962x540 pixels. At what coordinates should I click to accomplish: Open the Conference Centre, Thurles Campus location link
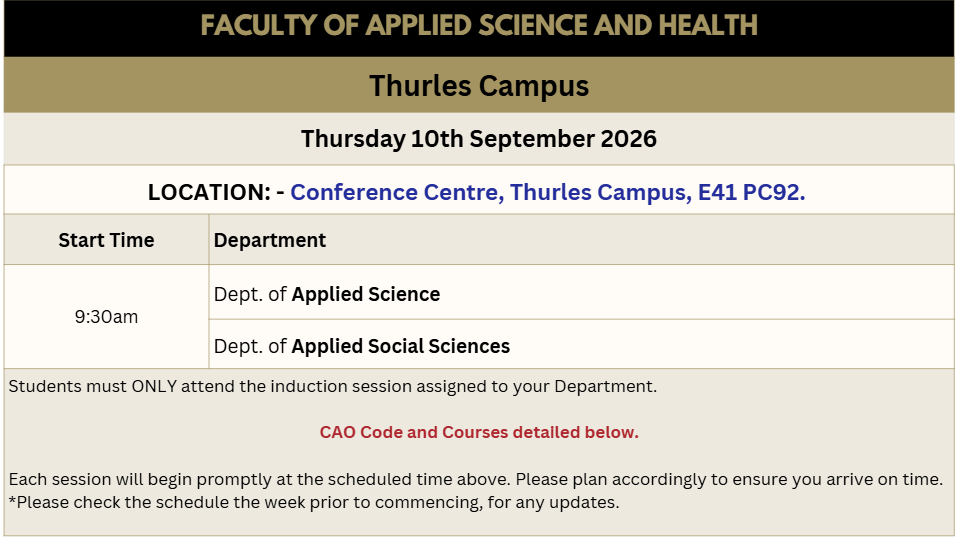pos(547,192)
